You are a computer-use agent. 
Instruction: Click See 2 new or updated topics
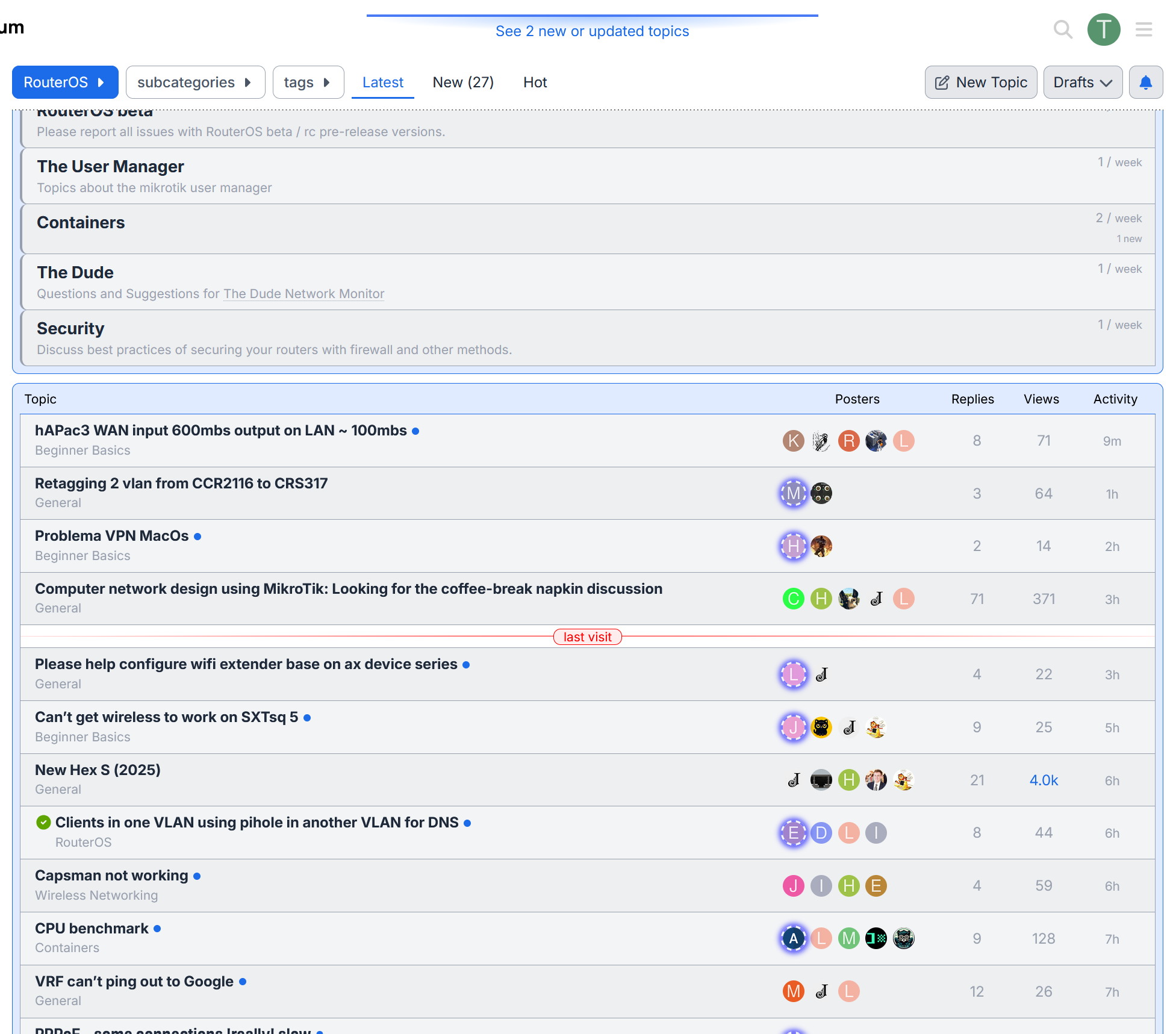(592, 31)
